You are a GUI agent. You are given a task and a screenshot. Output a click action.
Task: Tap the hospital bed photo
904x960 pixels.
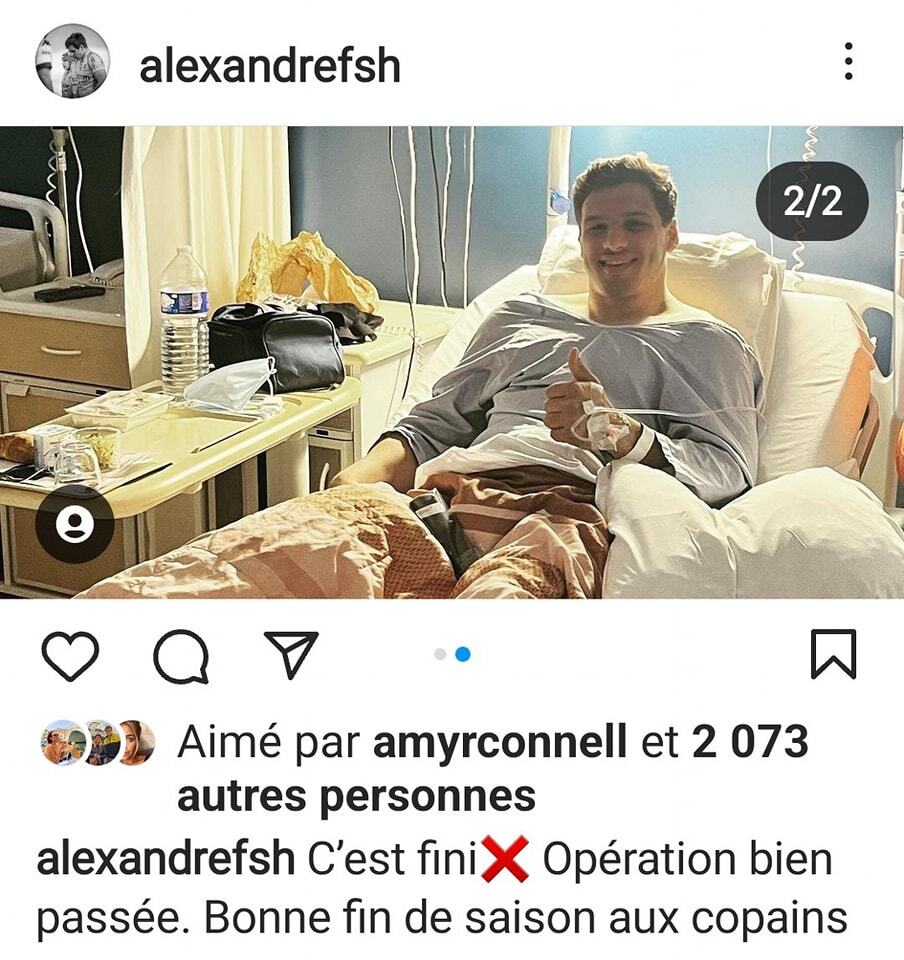[452, 362]
